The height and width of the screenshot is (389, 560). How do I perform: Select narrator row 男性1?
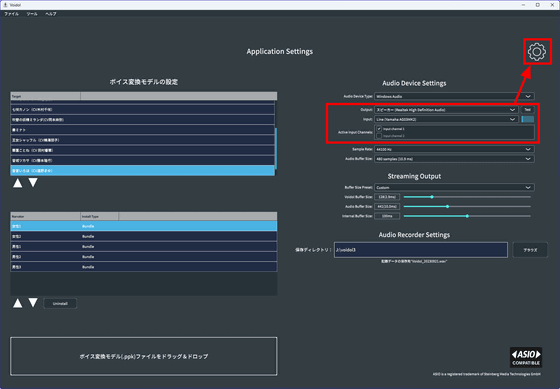coord(144,246)
